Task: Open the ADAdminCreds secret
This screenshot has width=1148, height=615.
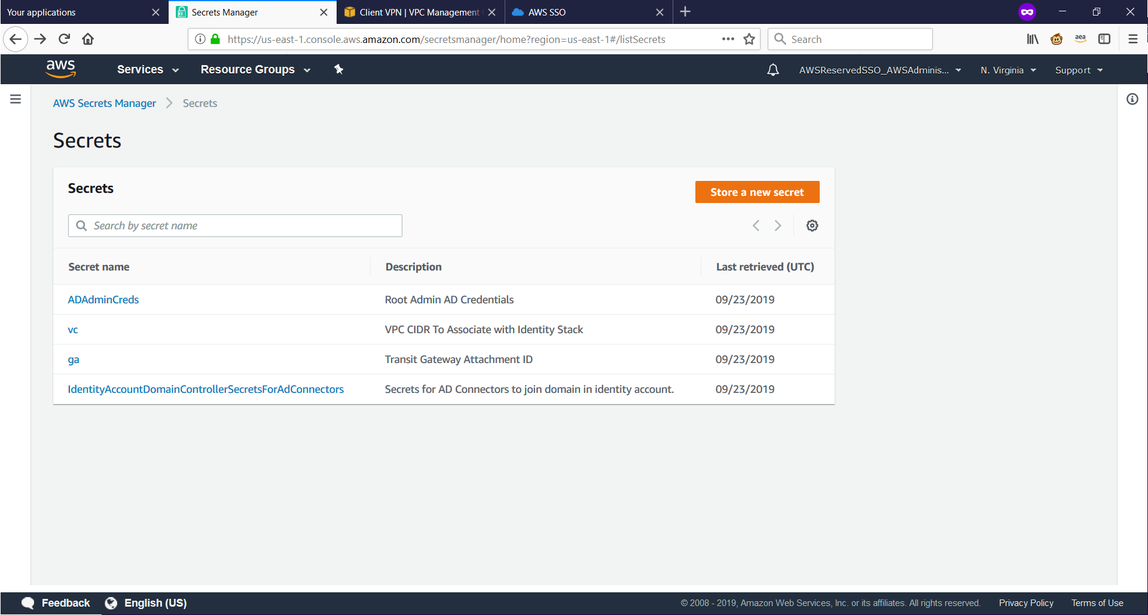Action: pos(103,299)
